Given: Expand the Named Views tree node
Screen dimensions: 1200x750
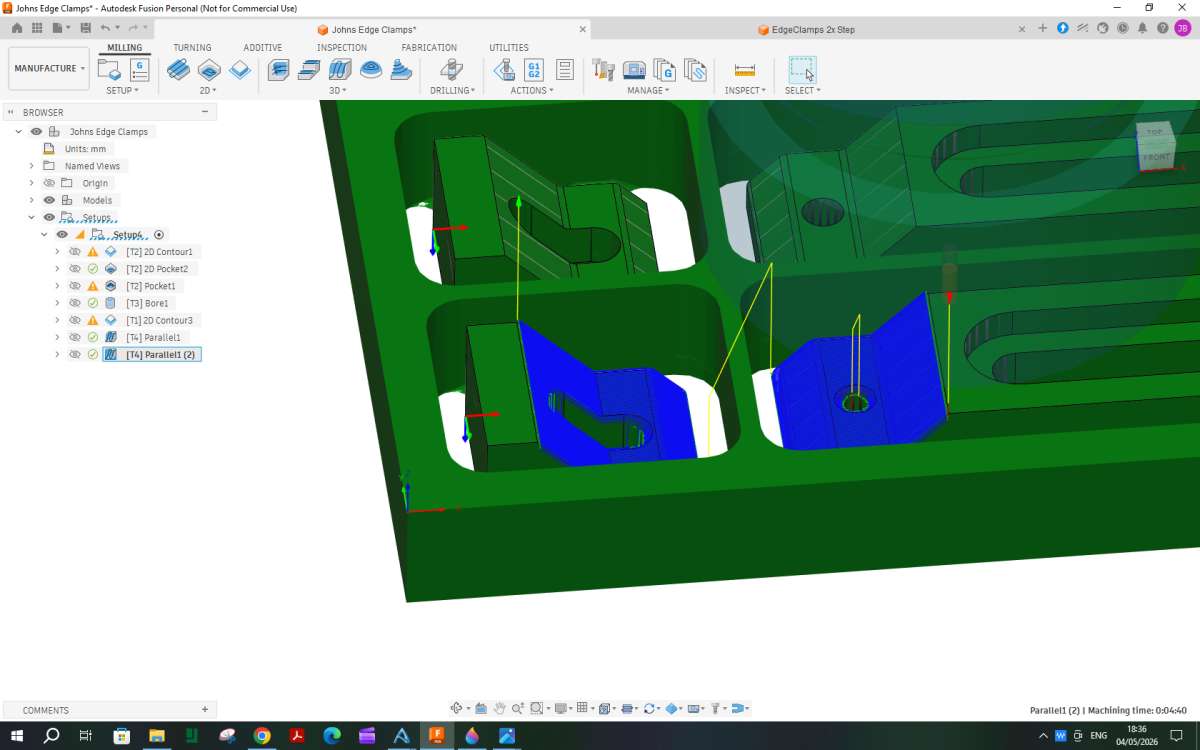Looking at the screenshot, I should [31, 166].
